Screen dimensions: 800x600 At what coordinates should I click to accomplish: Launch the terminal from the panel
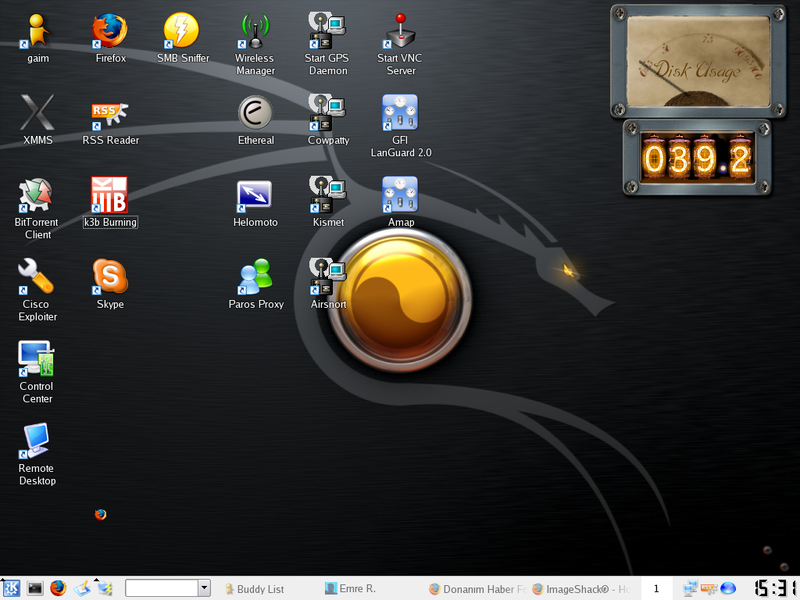[35, 588]
